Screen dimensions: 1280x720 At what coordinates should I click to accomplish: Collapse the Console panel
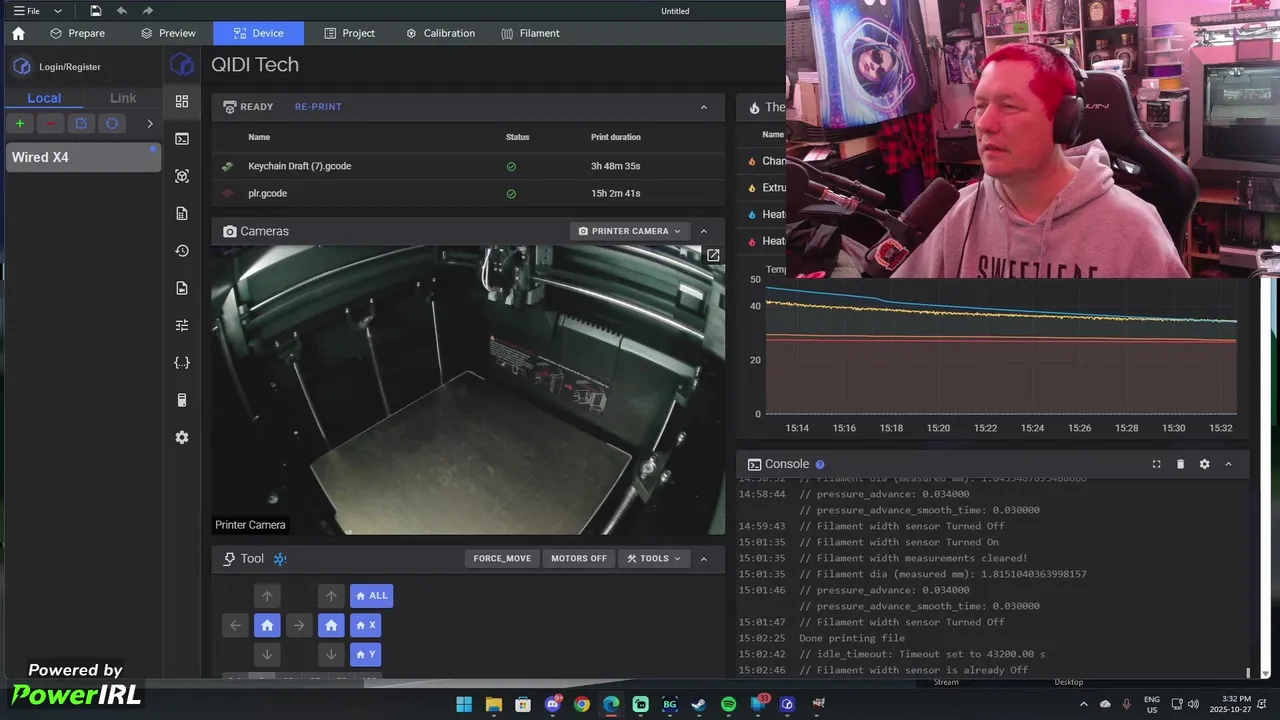click(1228, 464)
